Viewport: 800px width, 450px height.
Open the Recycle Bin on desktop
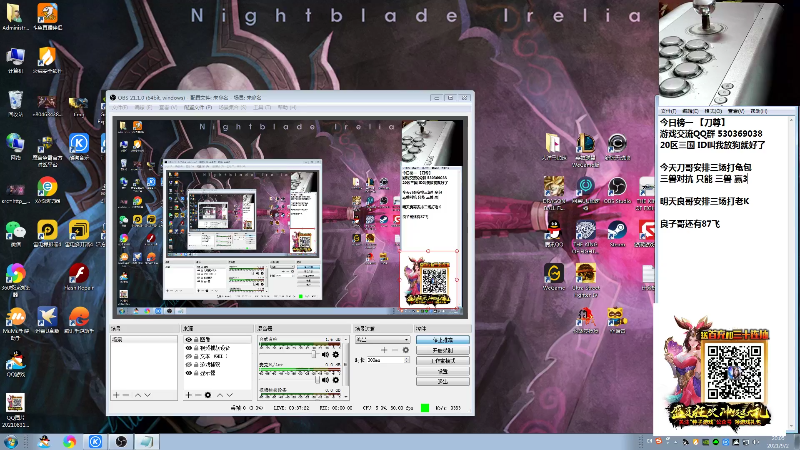(x=15, y=103)
